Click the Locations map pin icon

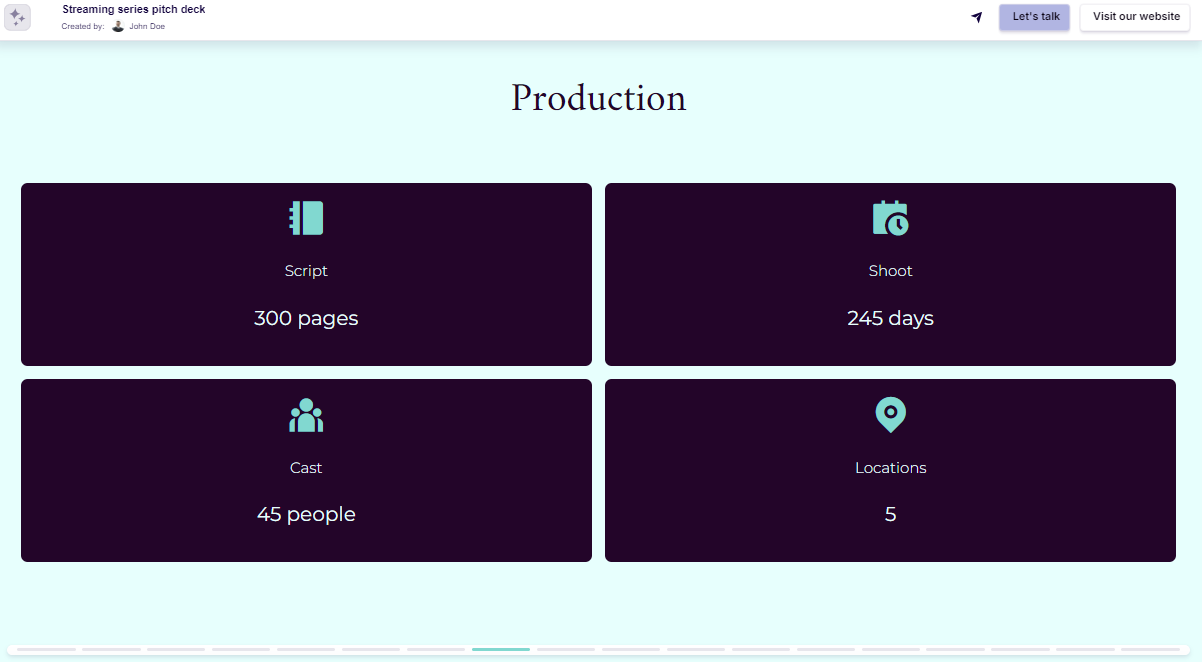point(889,415)
